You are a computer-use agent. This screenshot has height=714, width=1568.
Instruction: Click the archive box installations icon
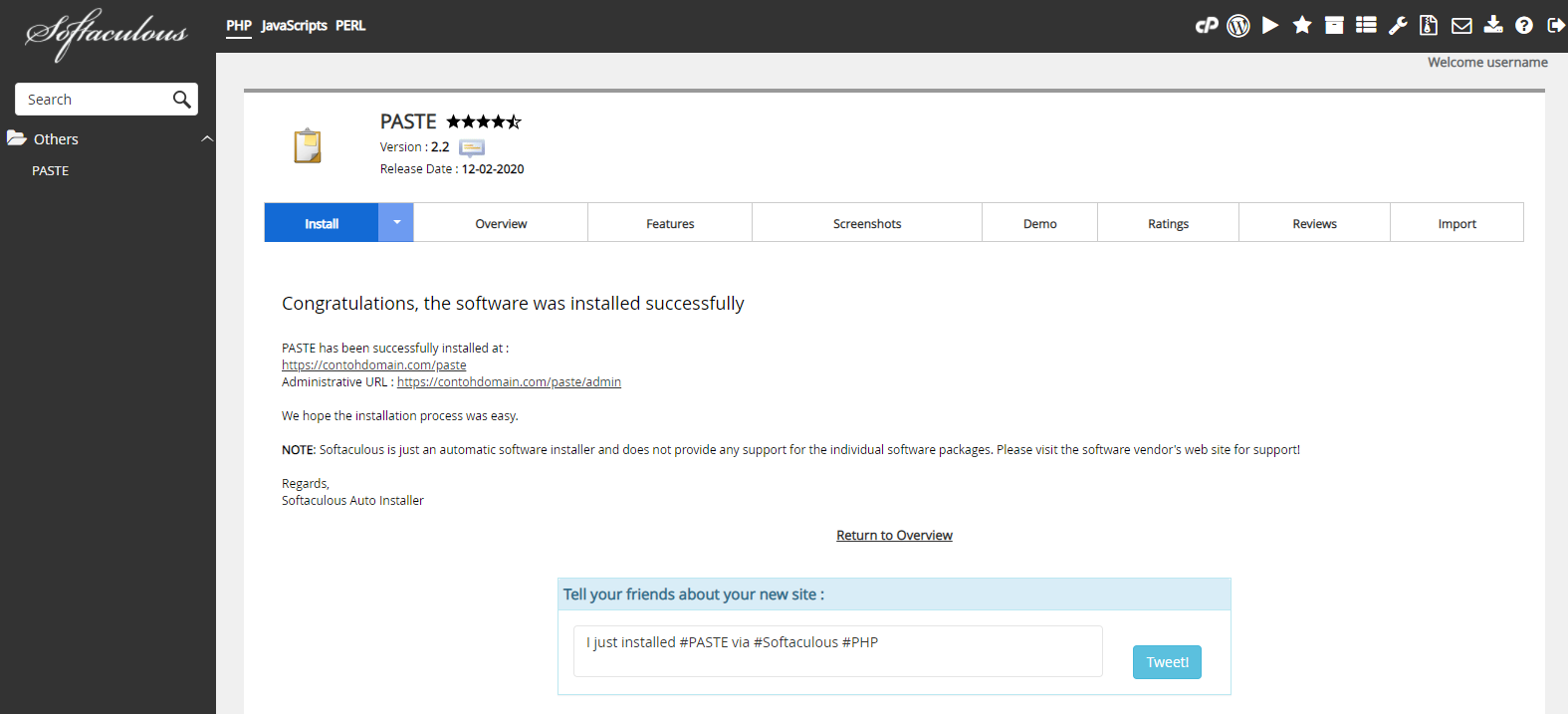[1334, 26]
